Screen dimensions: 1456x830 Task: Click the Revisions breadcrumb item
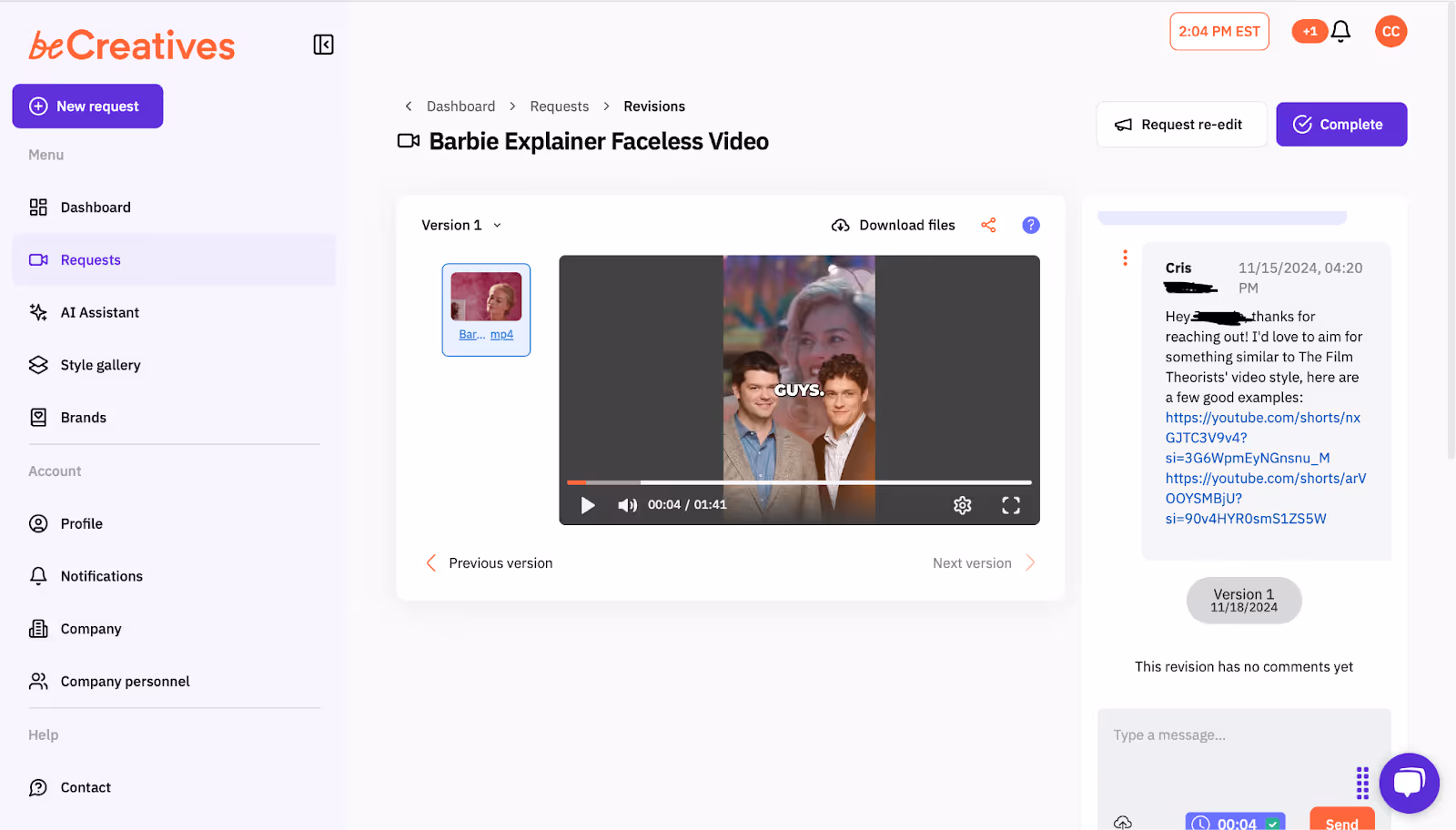[x=654, y=106]
